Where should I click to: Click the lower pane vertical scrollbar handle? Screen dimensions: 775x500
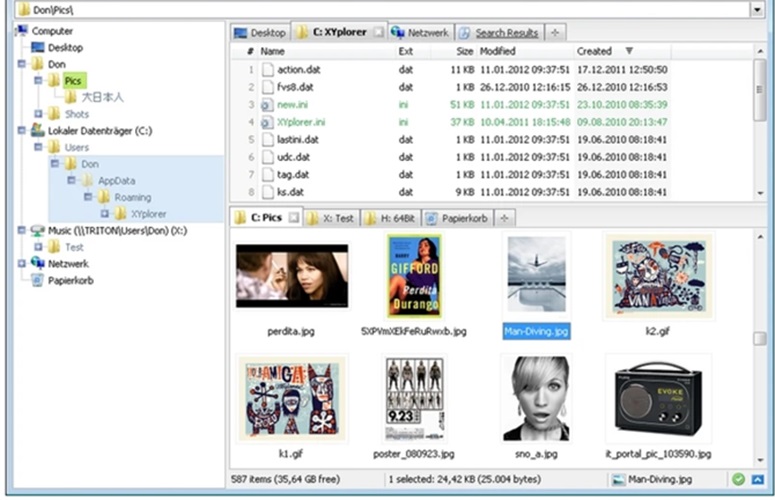tap(760, 339)
